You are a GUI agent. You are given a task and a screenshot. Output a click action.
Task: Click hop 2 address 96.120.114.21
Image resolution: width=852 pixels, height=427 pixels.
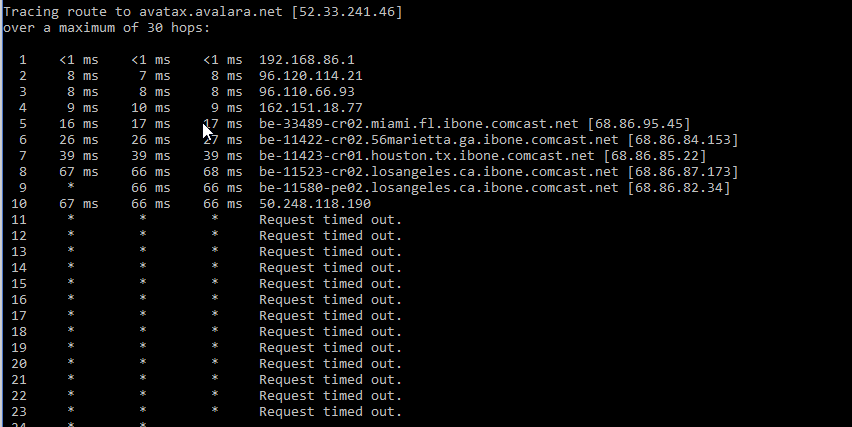[311, 76]
